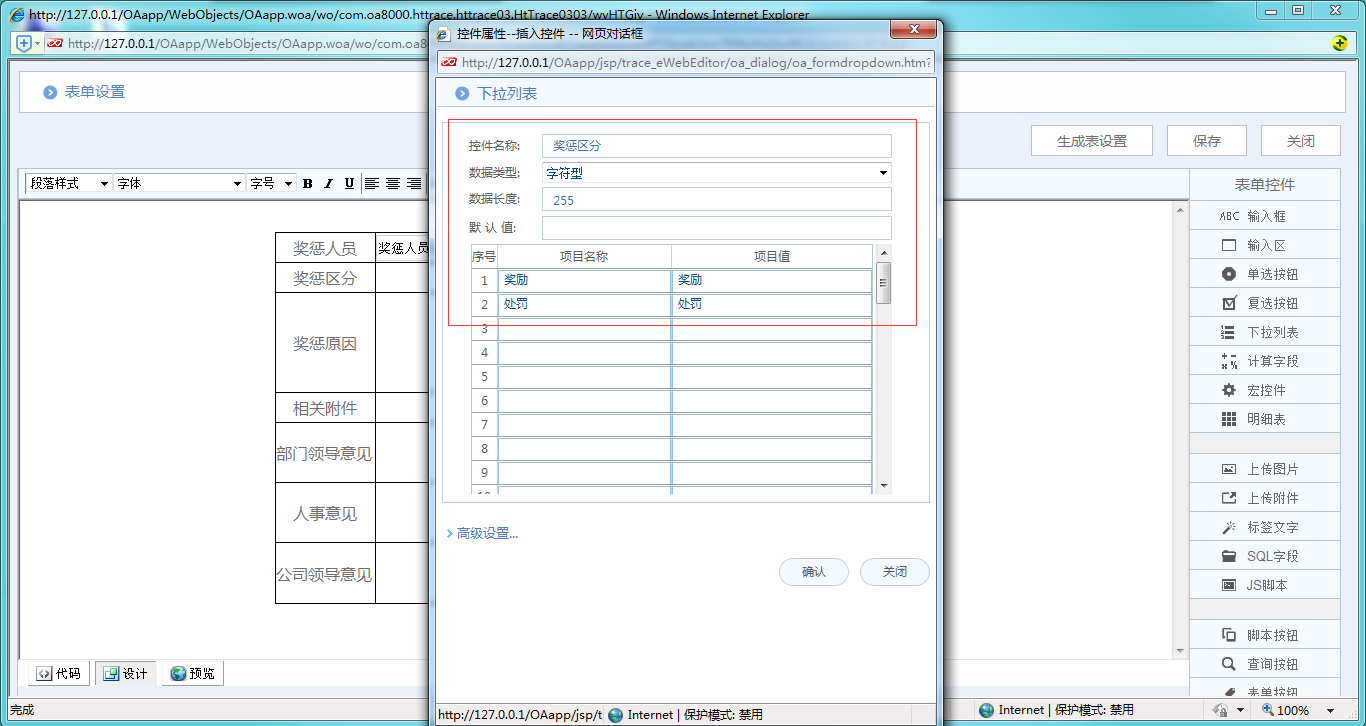Click the 宏控件 gear icon
Screen dimensions: 1366x726
[x=1229, y=390]
